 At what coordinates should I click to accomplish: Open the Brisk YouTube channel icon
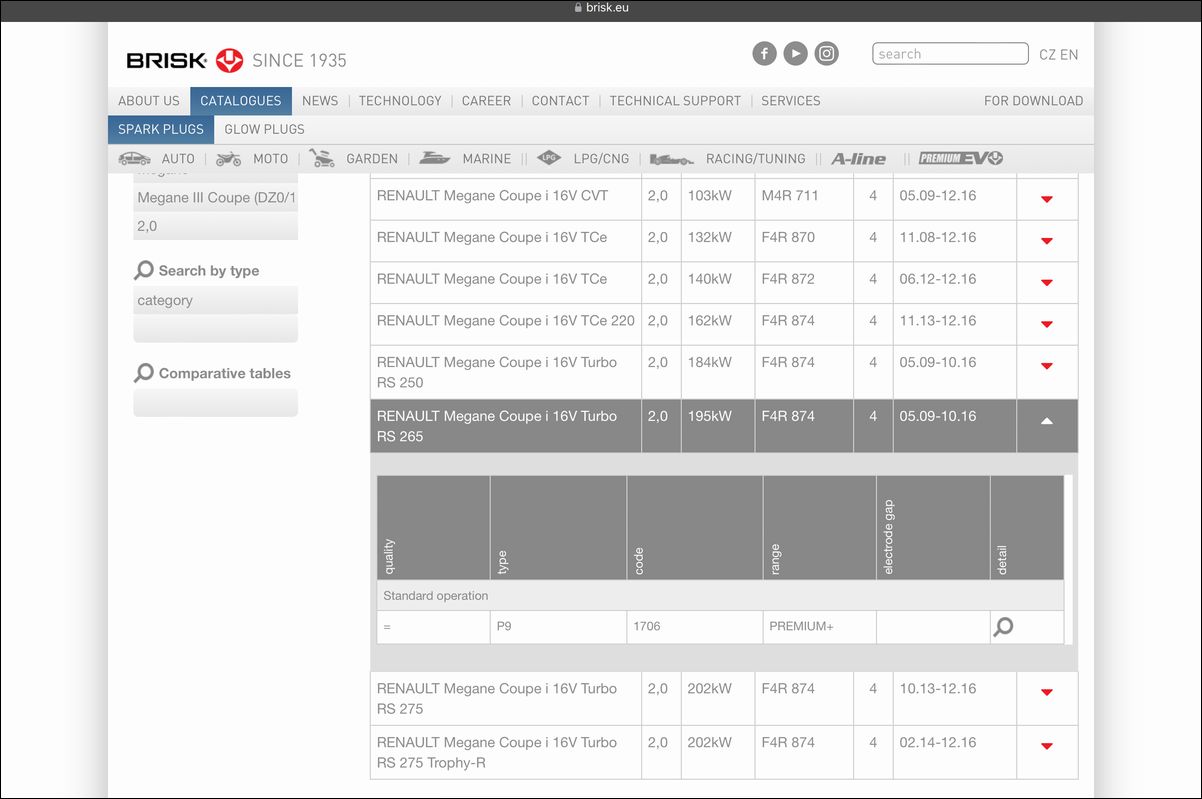pyautogui.click(x=795, y=54)
